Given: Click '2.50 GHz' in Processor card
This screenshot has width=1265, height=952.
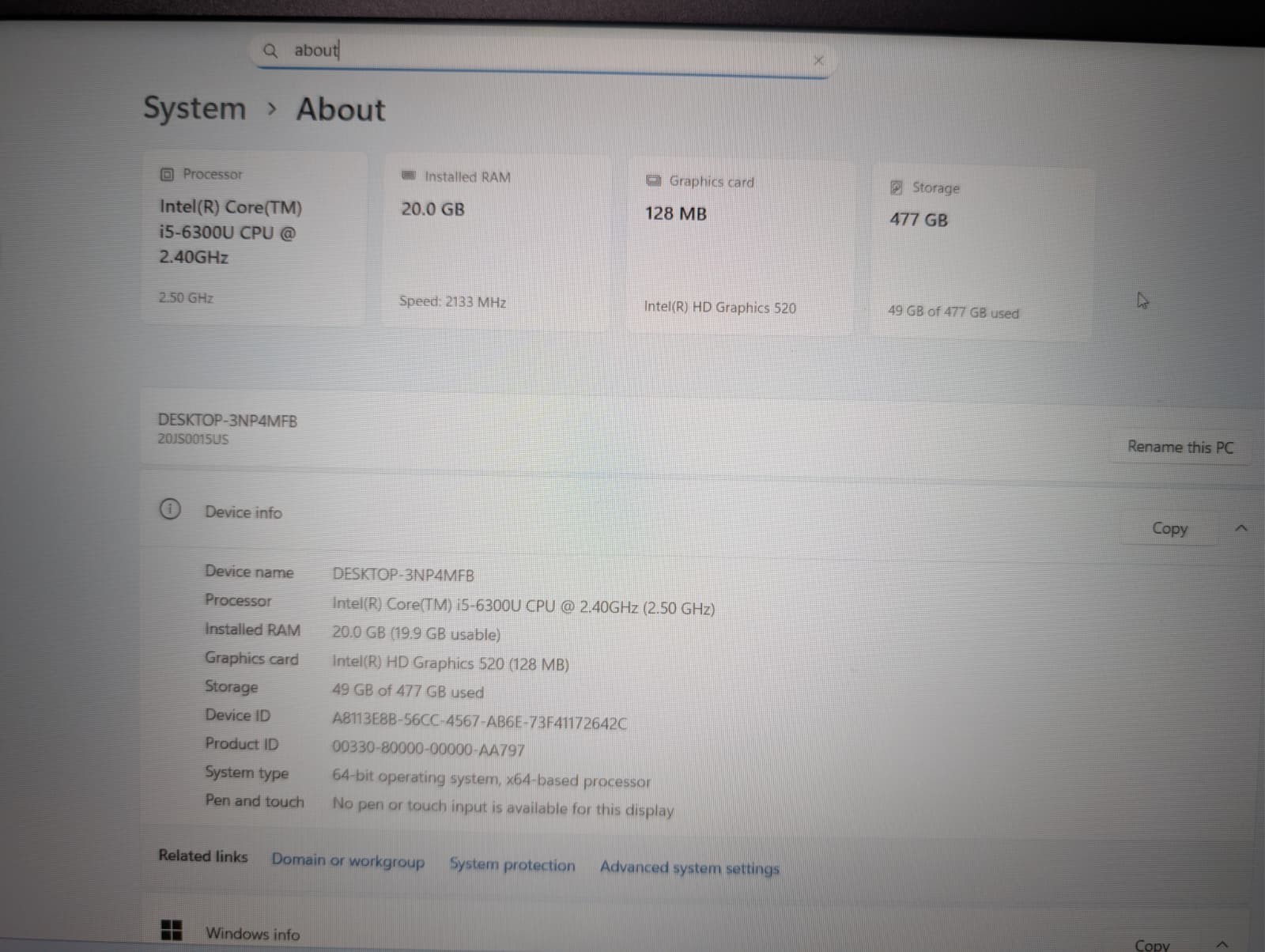Looking at the screenshot, I should click(186, 297).
